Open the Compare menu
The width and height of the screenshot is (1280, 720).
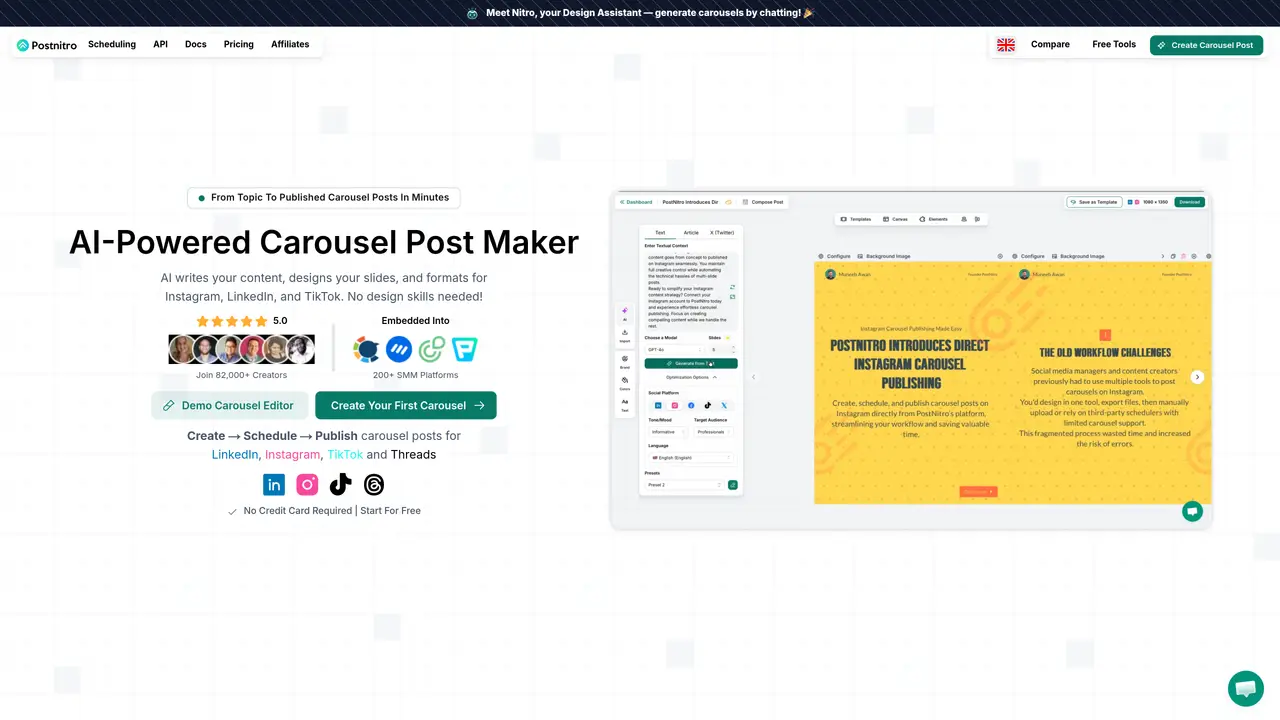point(1050,44)
